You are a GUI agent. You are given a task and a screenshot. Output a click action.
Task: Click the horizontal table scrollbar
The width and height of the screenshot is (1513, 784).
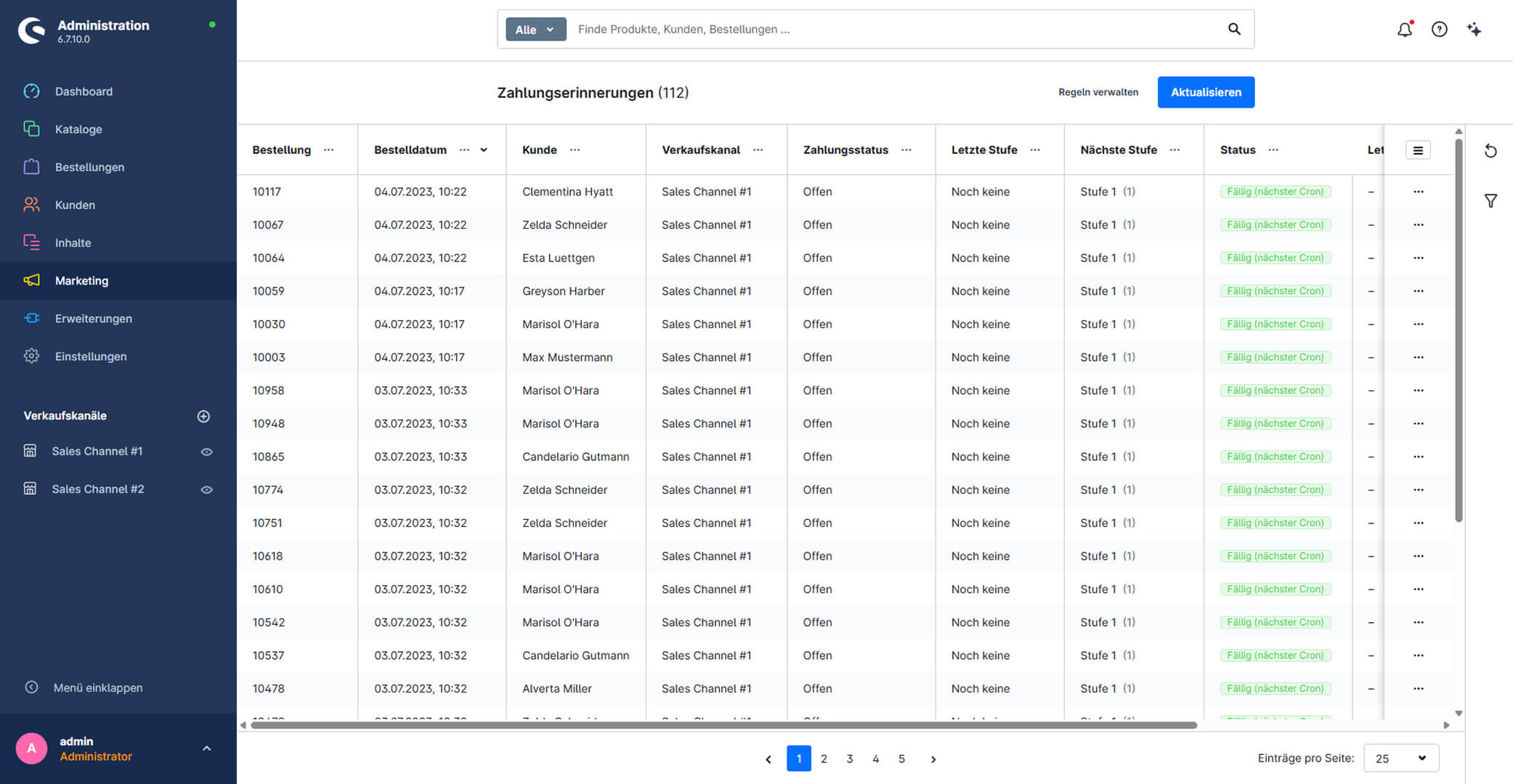point(723,725)
